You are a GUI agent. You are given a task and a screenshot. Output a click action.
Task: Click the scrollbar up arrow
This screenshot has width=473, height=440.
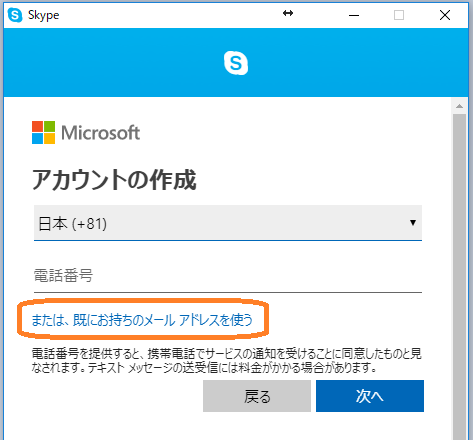click(x=459, y=106)
